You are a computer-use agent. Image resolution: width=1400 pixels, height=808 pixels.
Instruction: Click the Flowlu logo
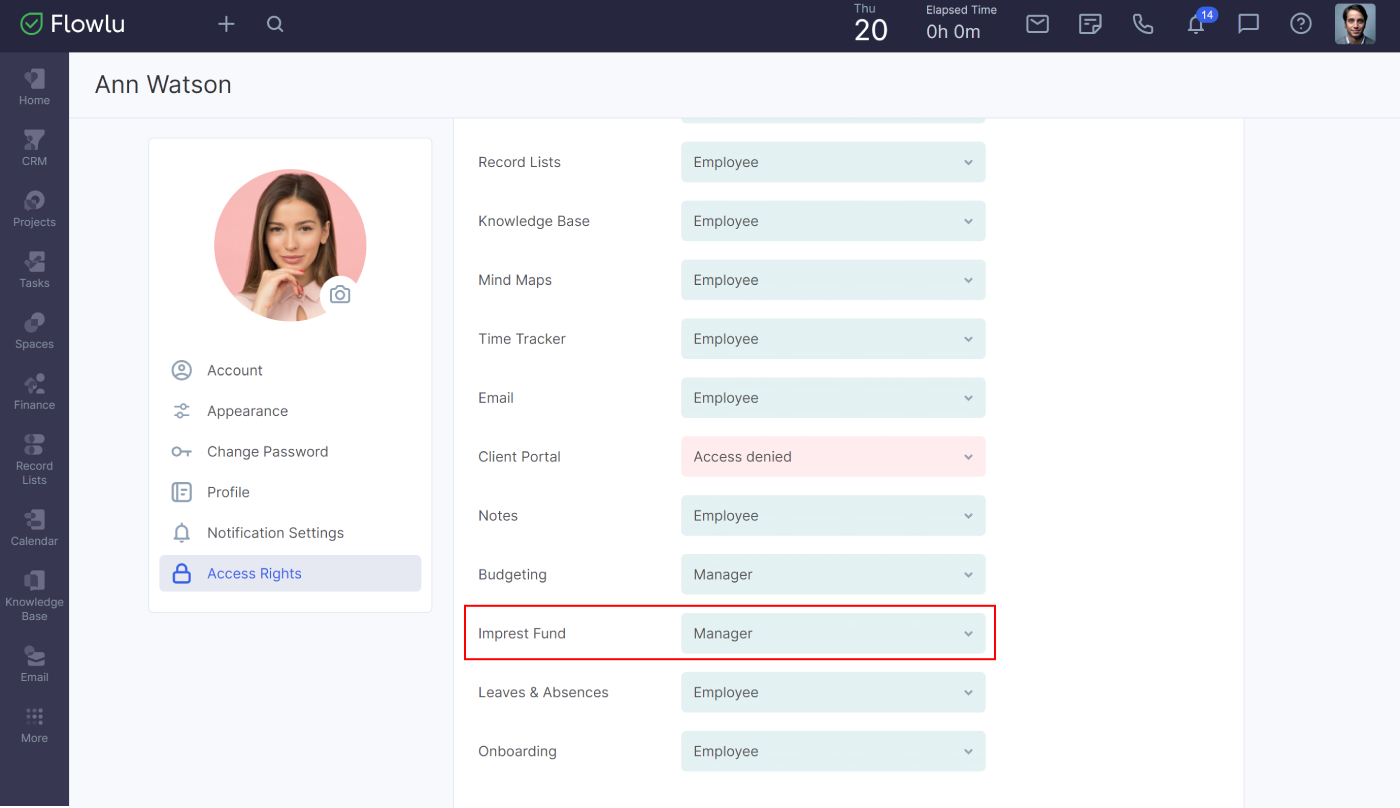[73, 24]
